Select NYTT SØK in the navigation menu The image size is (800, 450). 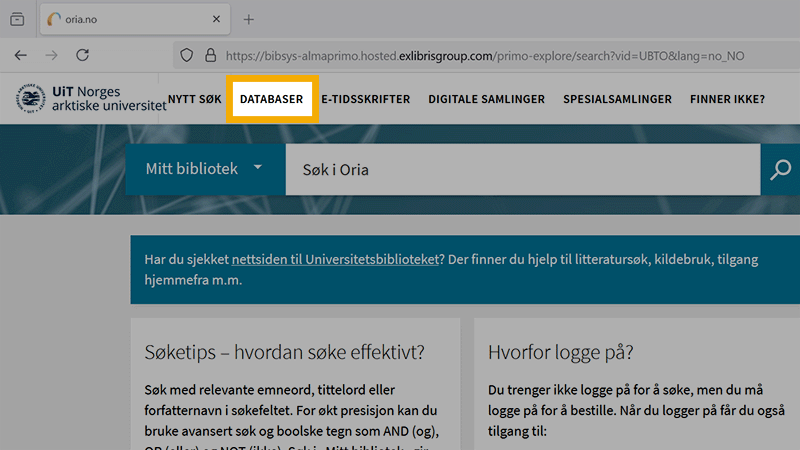194,100
